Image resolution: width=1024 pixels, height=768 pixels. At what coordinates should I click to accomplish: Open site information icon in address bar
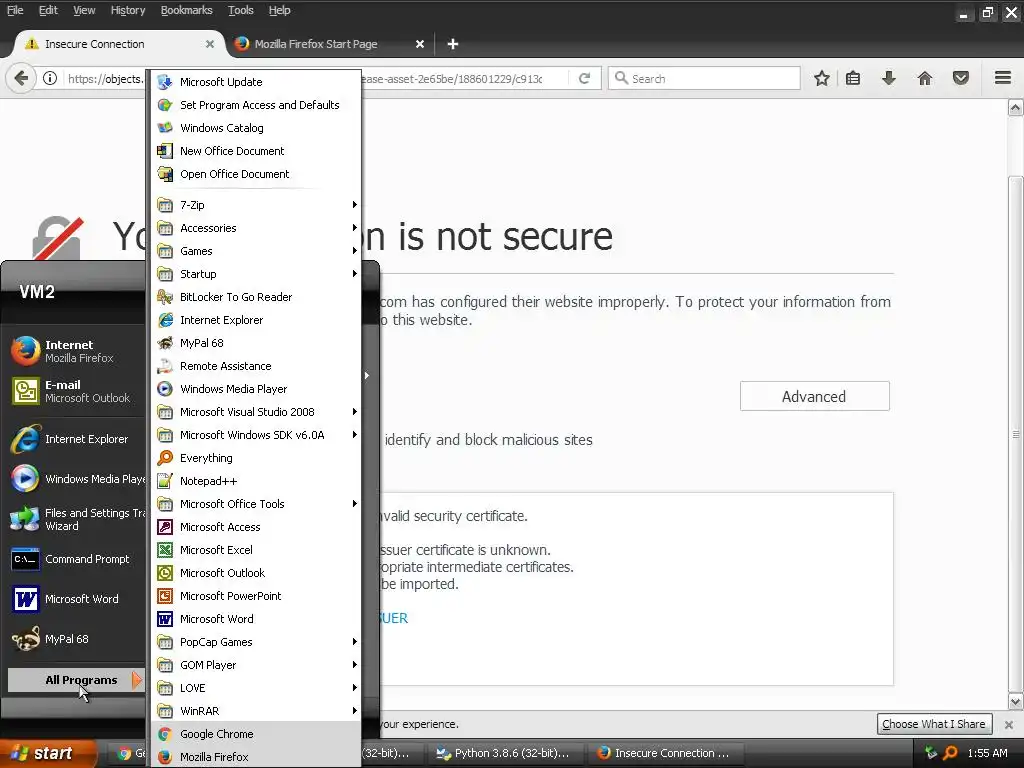(50, 78)
